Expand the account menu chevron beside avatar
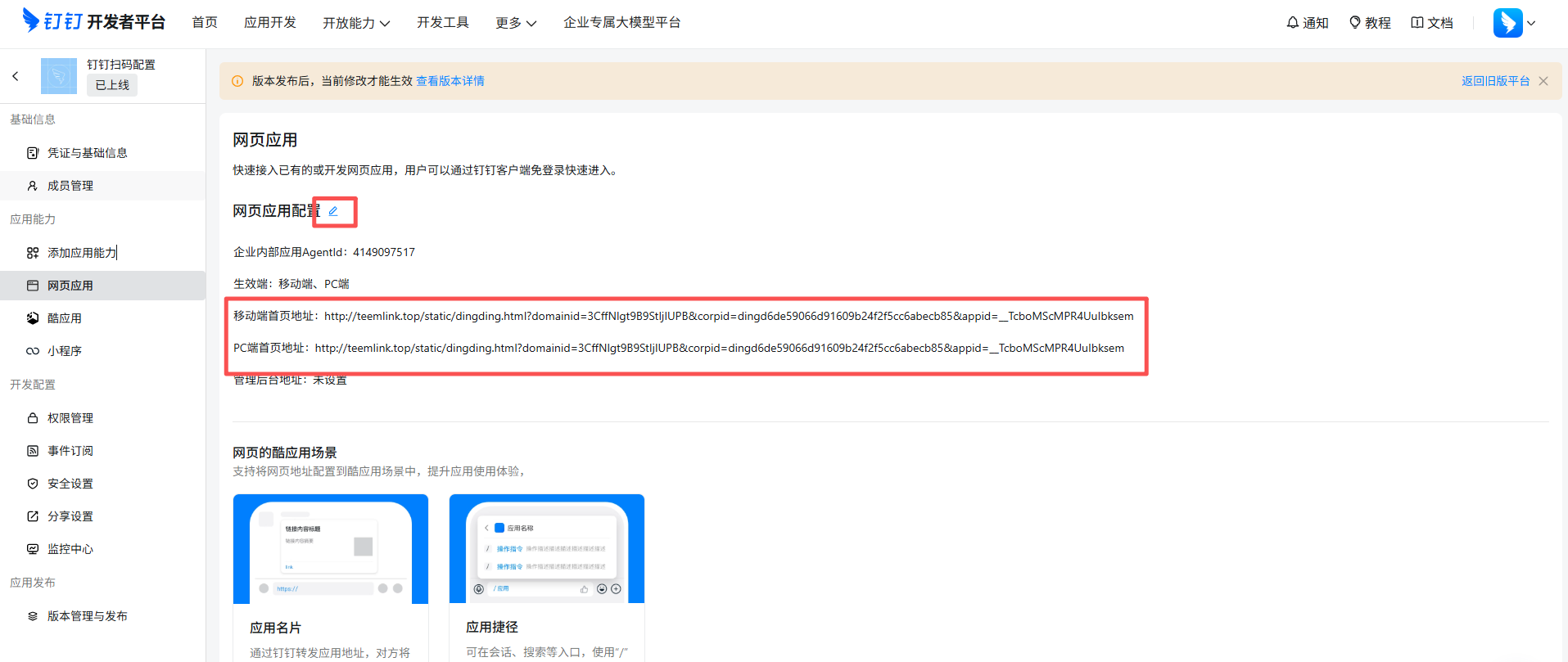The image size is (1568, 662). point(1531,23)
